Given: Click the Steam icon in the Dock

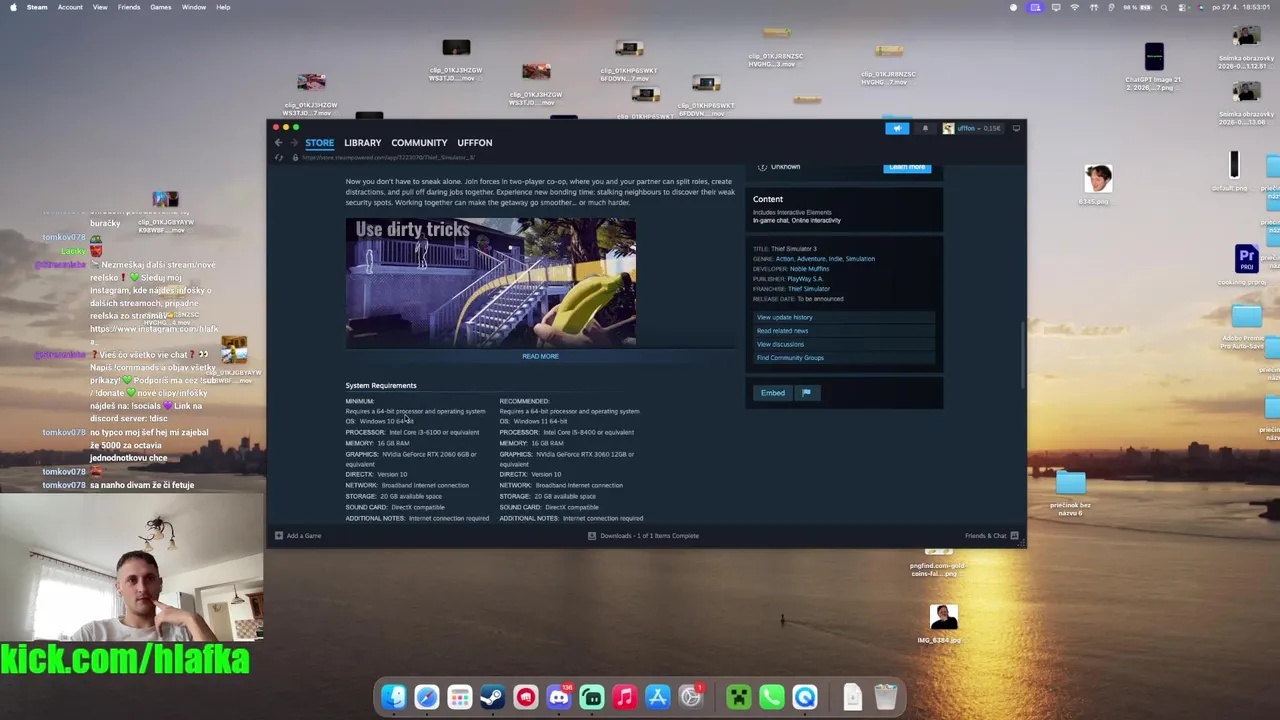Looking at the screenshot, I should (x=493, y=697).
